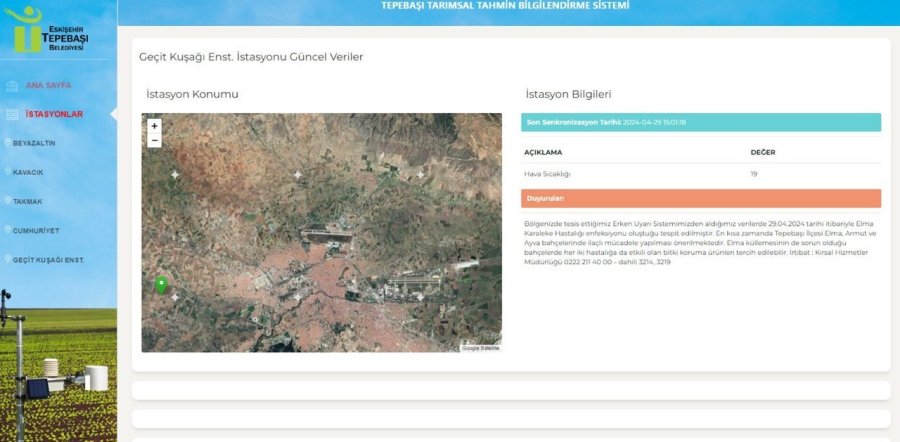Screen dimensions: 900x442
Task: Click the Son Senkronizasyon Tarihi teal bar
Action: click(x=700, y=122)
